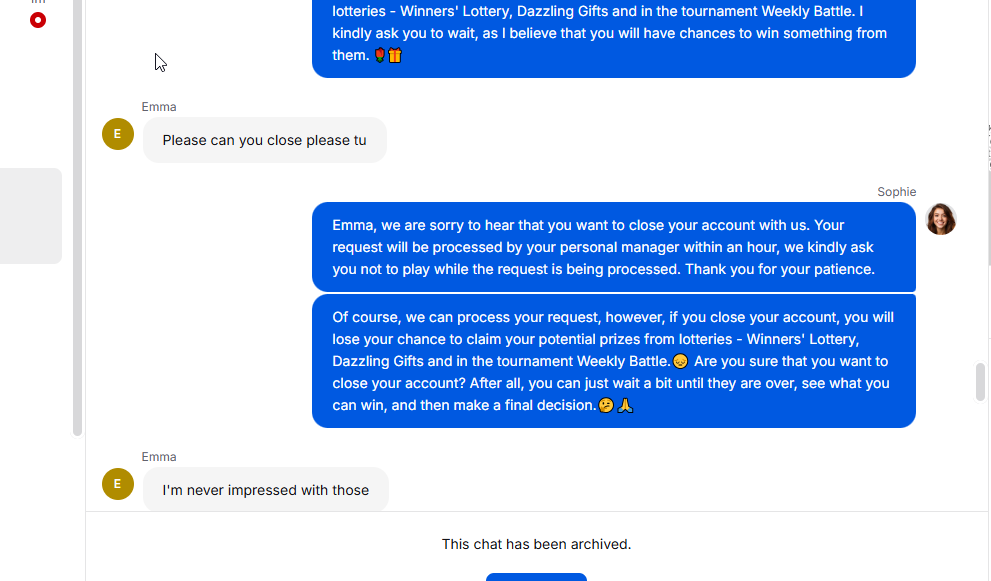Image resolution: width=991 pixels, height=581 pixels.
Task: Click the left sidebar vertical scrollbar
Action: click(x=77, y=218)
